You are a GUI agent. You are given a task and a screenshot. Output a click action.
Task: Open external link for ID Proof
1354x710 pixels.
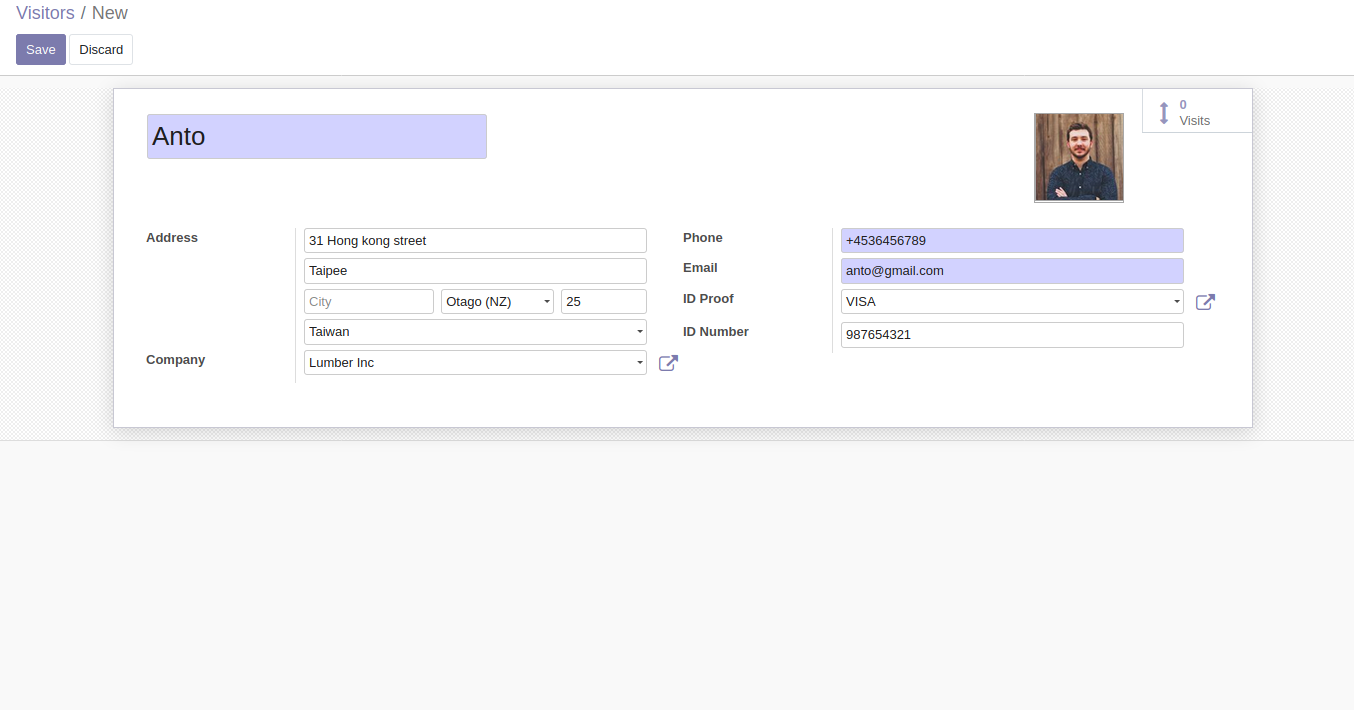click(x=1205, y=302)
